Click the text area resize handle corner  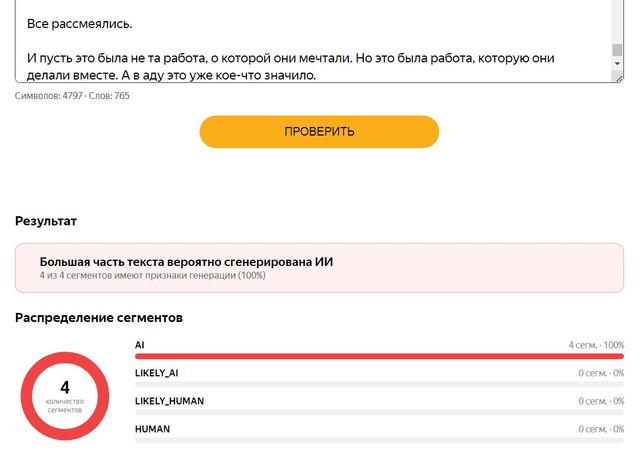[x=619, y=78]
